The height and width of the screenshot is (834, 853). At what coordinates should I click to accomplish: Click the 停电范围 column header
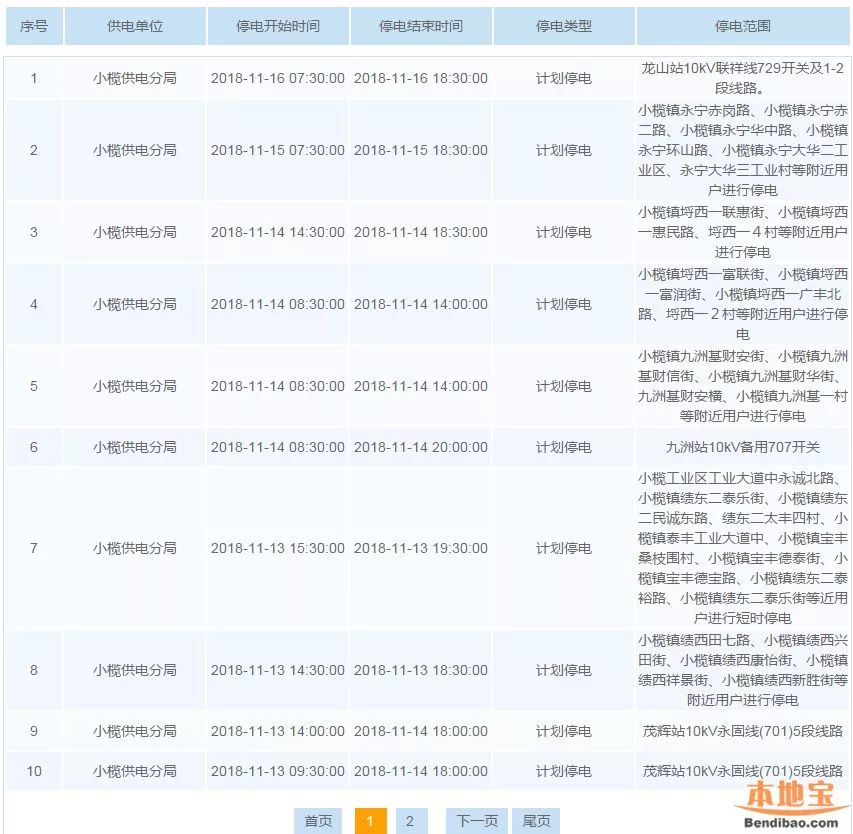pos(743,26)
